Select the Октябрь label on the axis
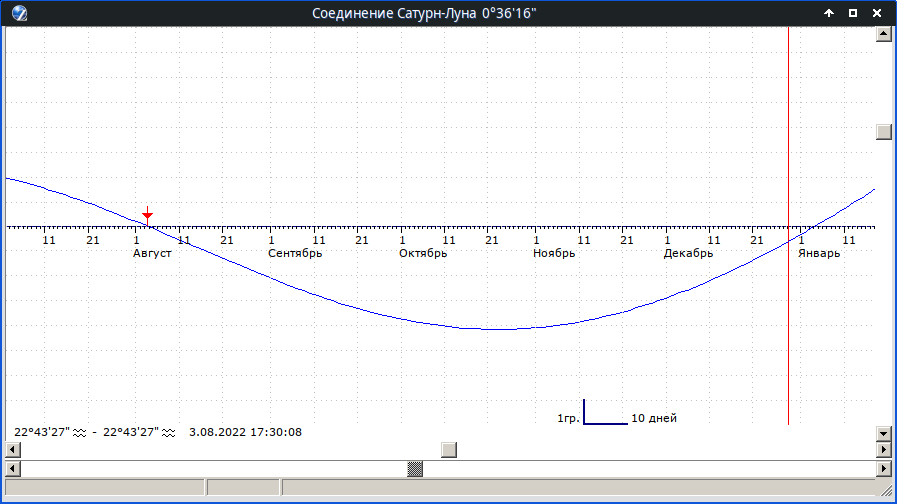The height and width of the screenshot is (504, 897). point(422,254)
